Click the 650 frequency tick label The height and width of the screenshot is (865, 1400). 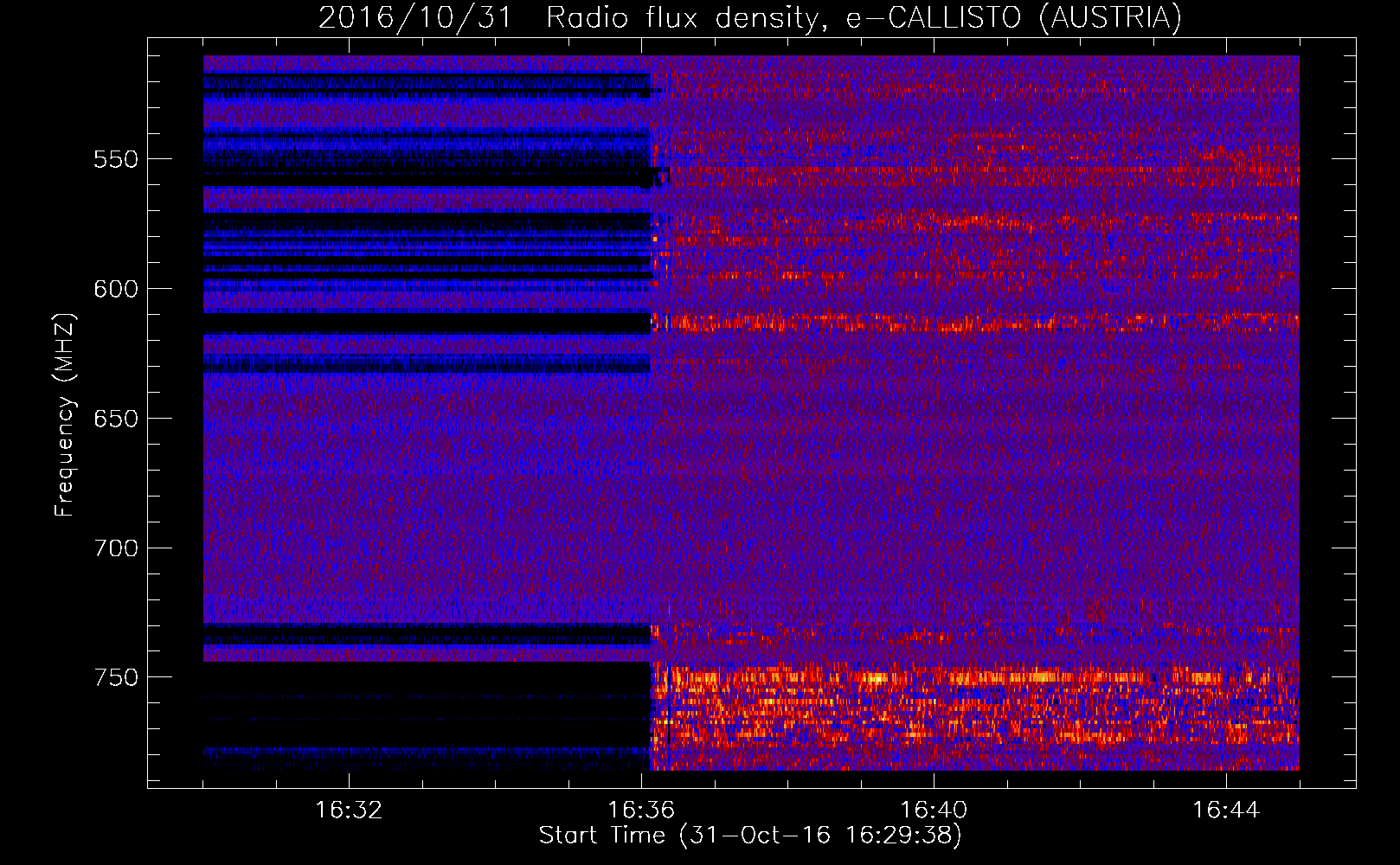tap(116, 419)
